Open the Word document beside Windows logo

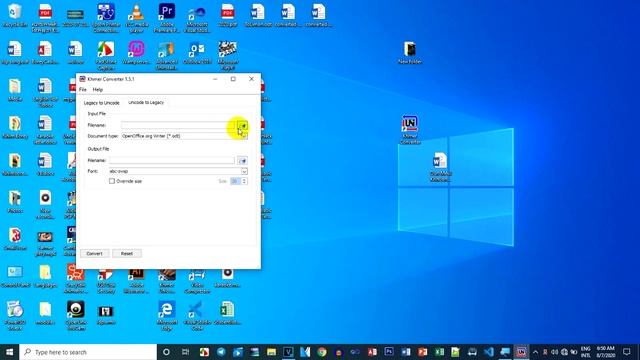(x=440, y=167)
